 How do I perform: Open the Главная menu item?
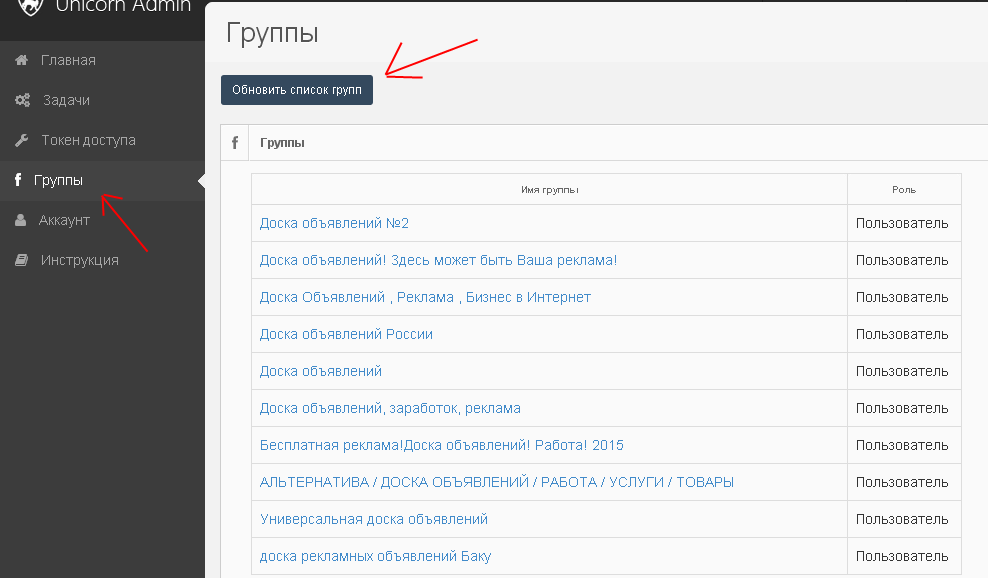coord(68,60)
